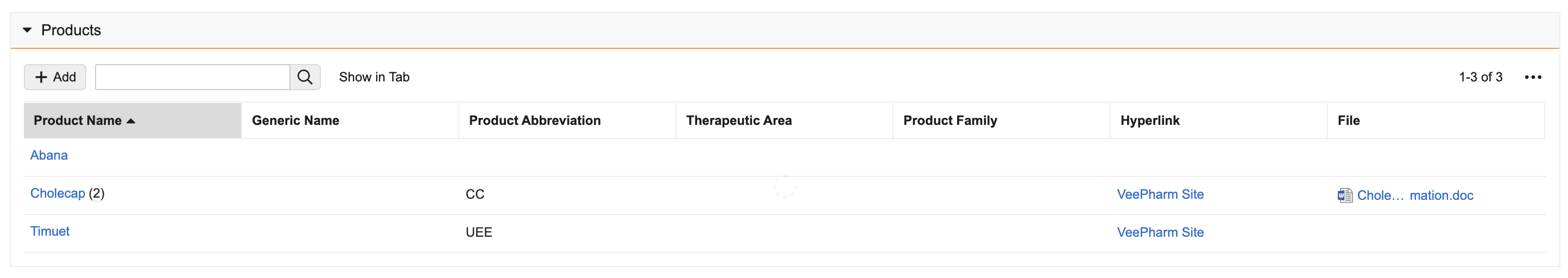Click the Therapeutic Area column header
The width and height of the screenshot is (1568, 278).
tap(738, 121)
